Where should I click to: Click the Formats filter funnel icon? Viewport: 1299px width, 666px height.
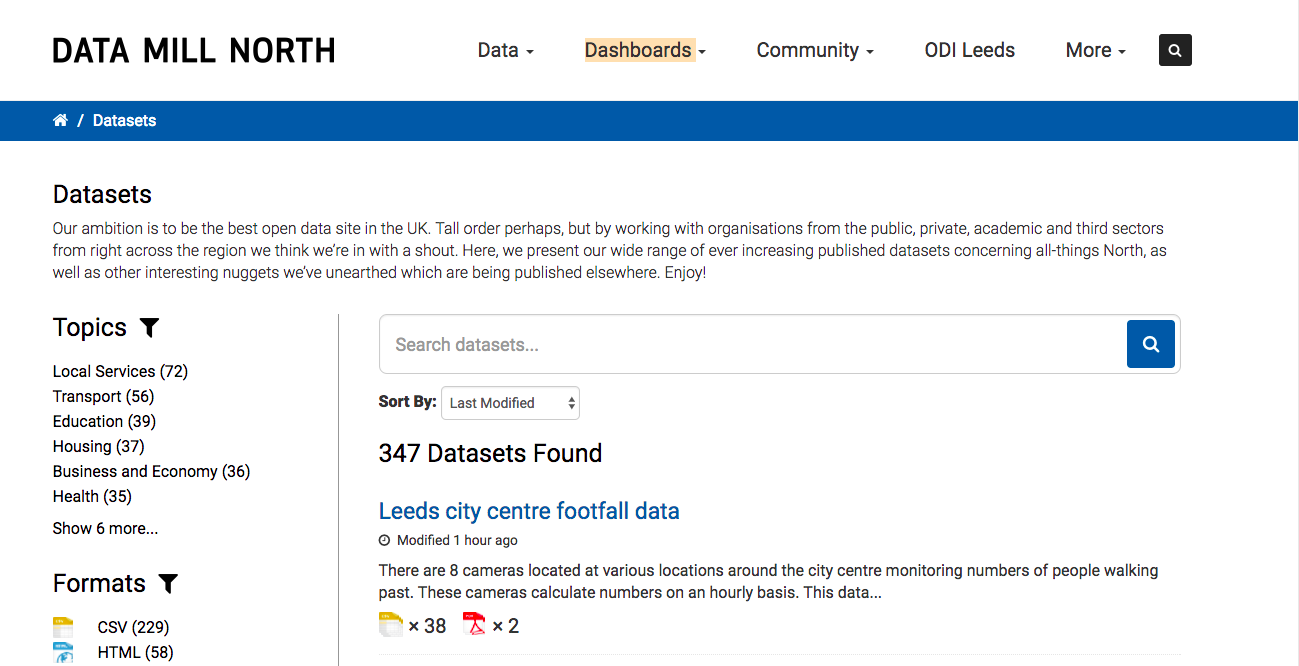point(168,583)
